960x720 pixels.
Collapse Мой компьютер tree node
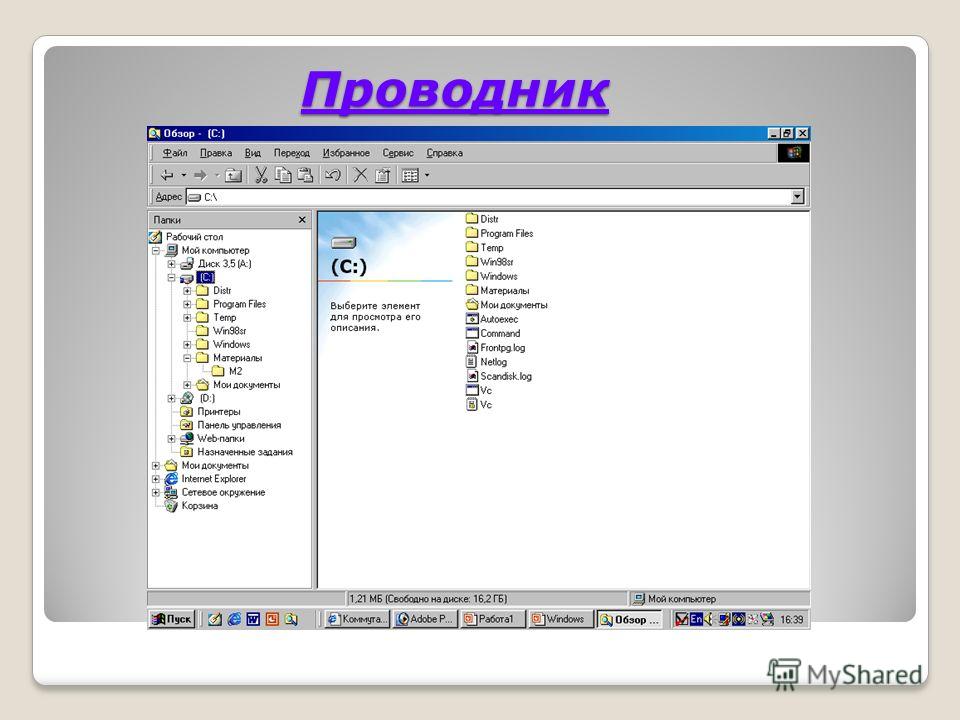pos(156,250)
